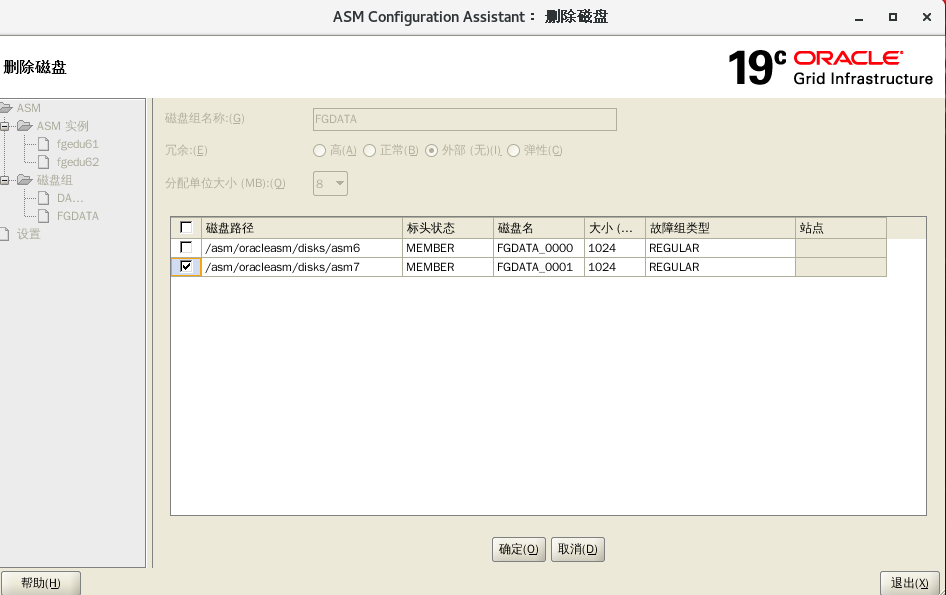Click the 磁盘组 folder icon

(25, 180)
